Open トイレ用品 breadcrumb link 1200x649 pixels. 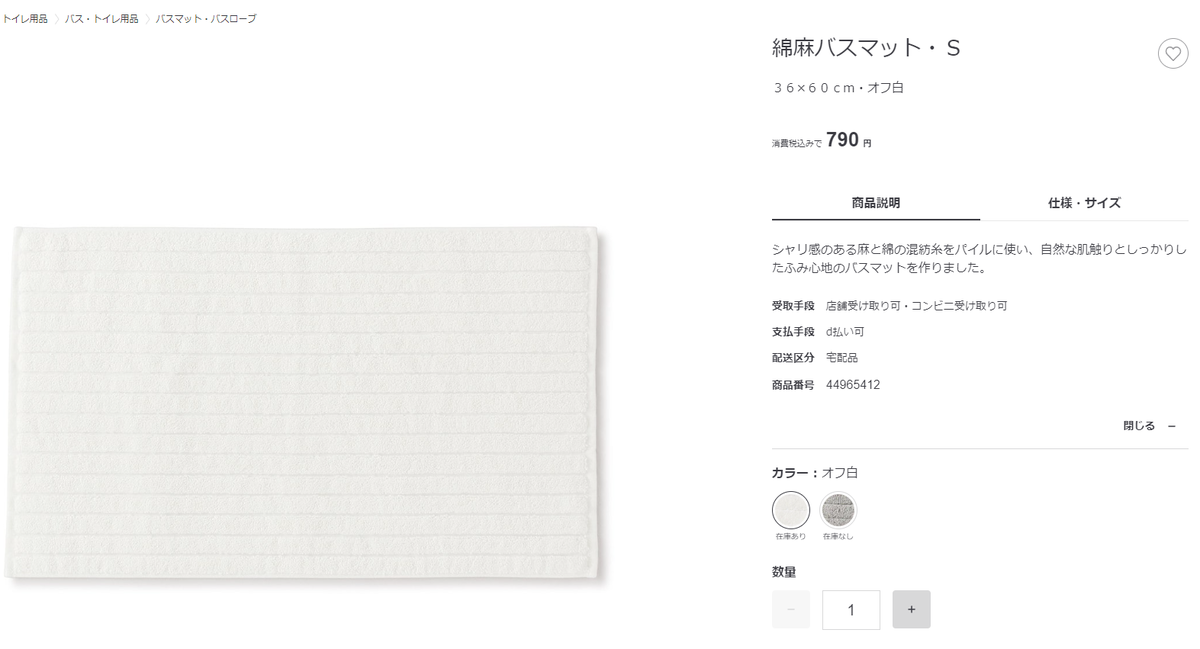(24, 19)
